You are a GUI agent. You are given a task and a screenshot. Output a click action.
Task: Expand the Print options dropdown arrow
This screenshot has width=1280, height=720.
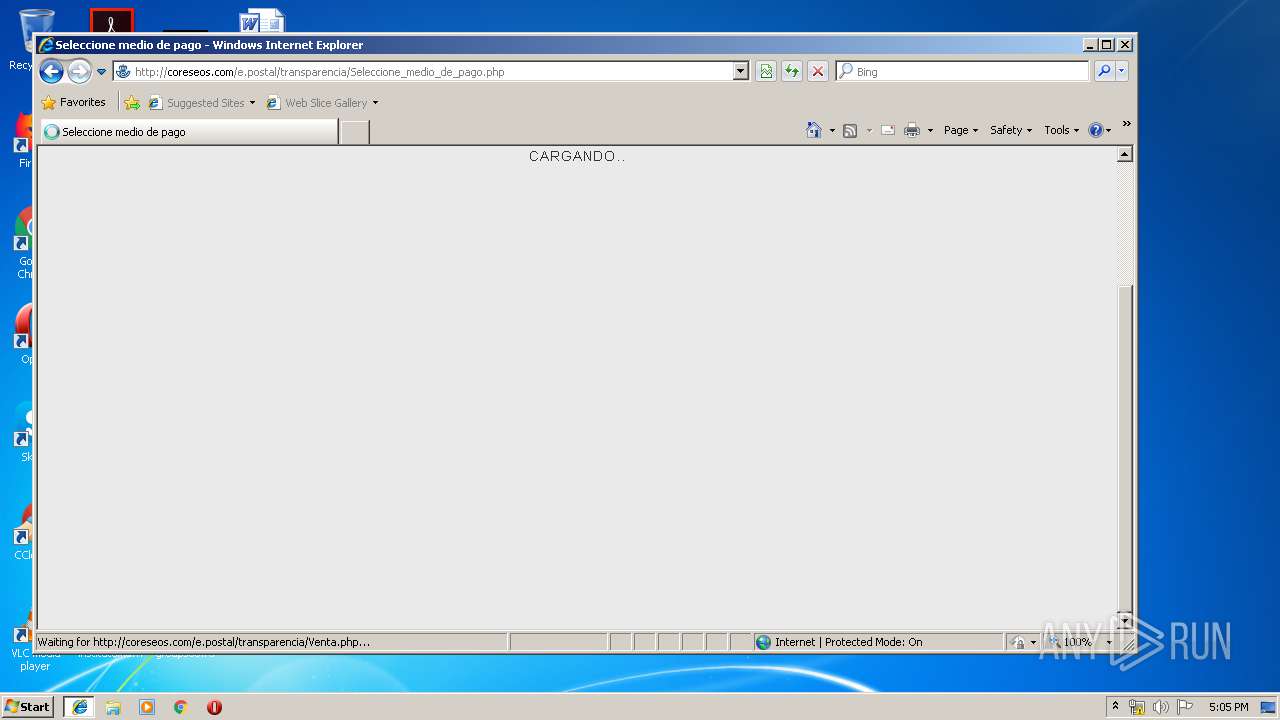pyautogui.click(x=930, y=130)
